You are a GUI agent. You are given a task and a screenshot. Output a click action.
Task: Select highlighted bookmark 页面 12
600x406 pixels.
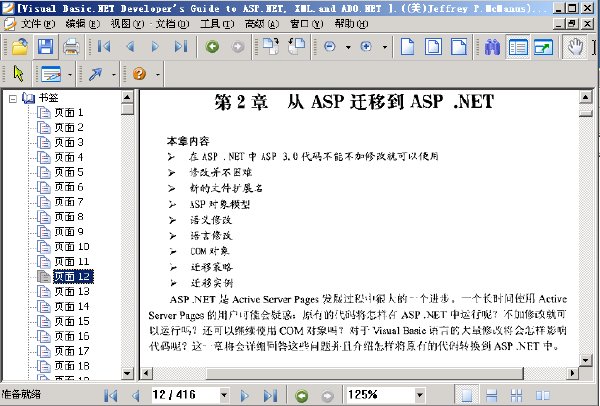72,277
